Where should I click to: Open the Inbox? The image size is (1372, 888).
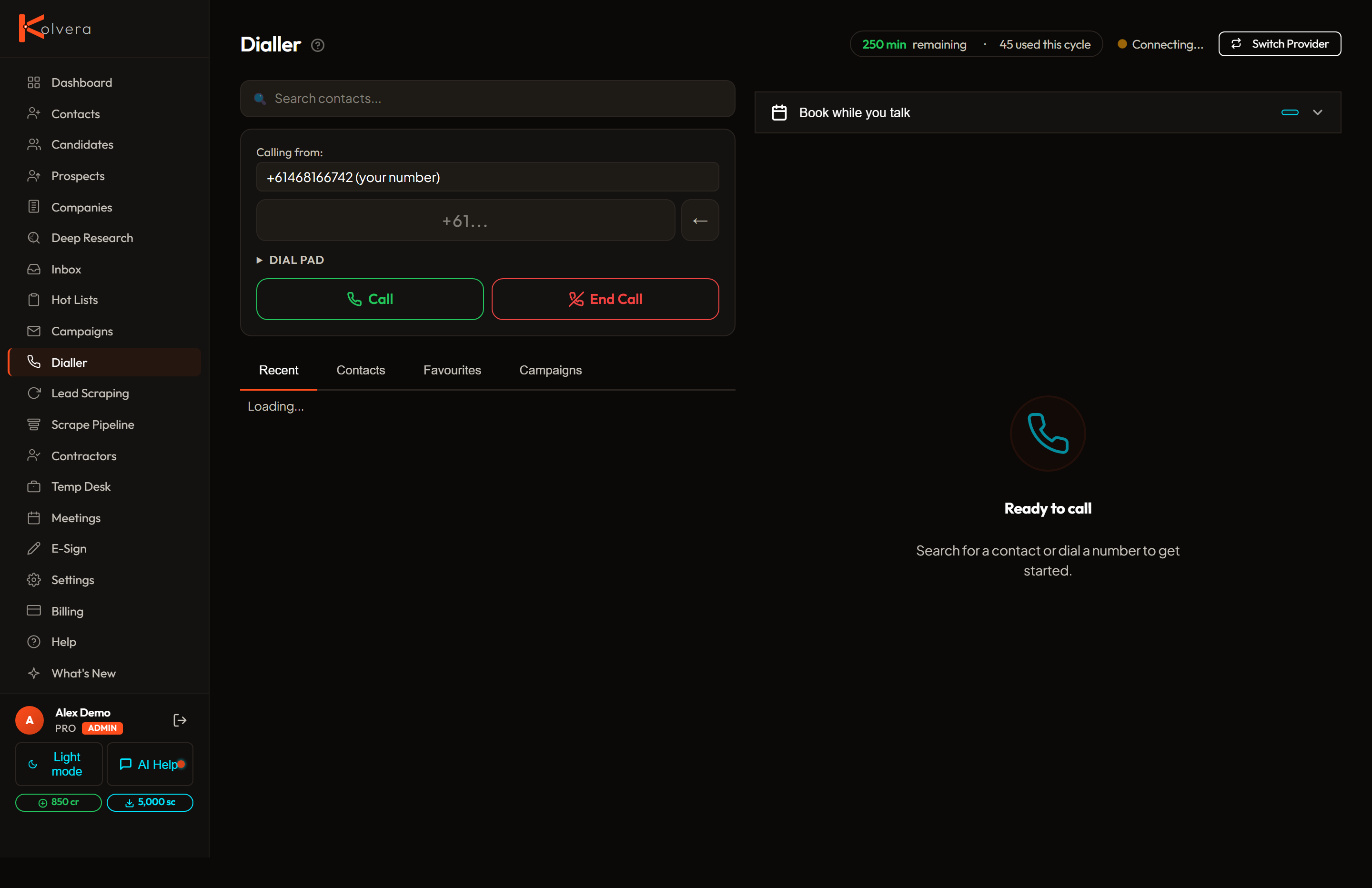pyautogui.click(x=104, y=269)
